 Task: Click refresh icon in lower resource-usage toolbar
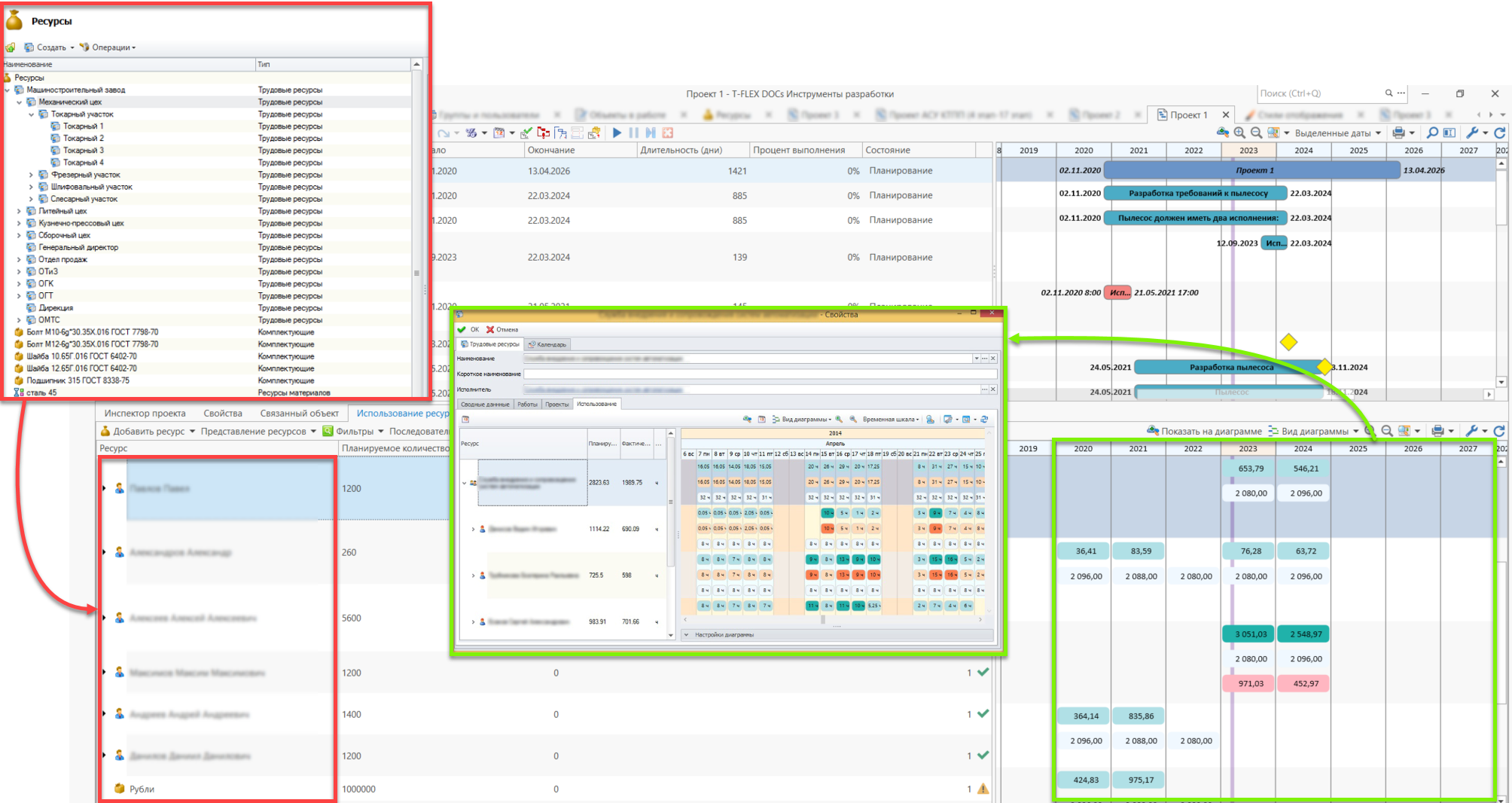coord(1499,431)
